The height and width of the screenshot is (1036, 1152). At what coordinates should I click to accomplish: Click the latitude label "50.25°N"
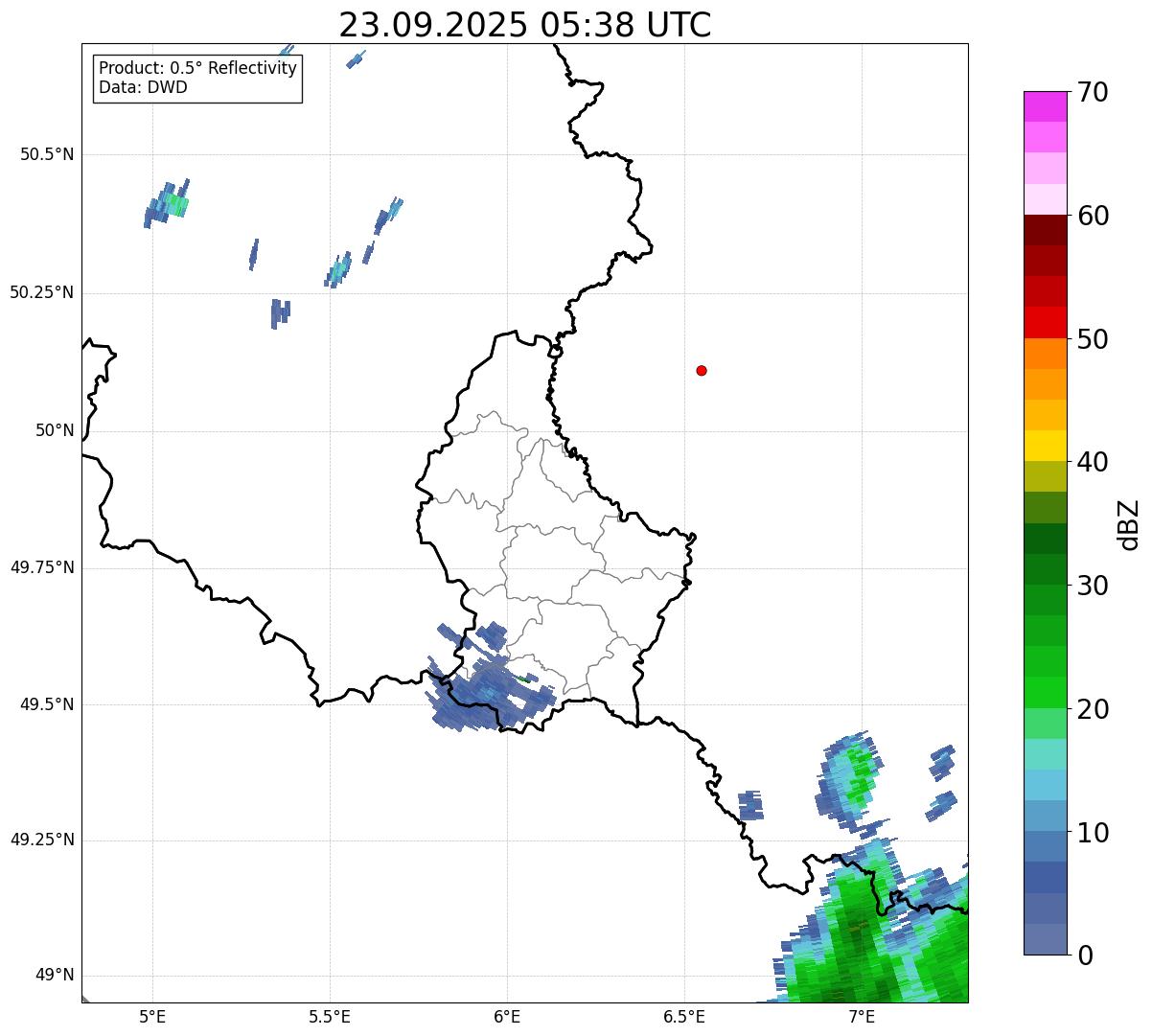[42, 292]
